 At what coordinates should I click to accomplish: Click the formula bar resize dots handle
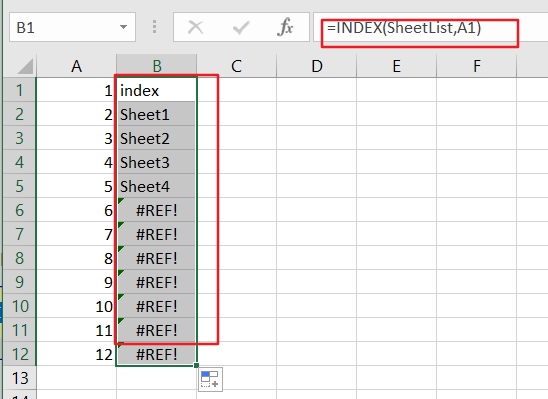154,27
